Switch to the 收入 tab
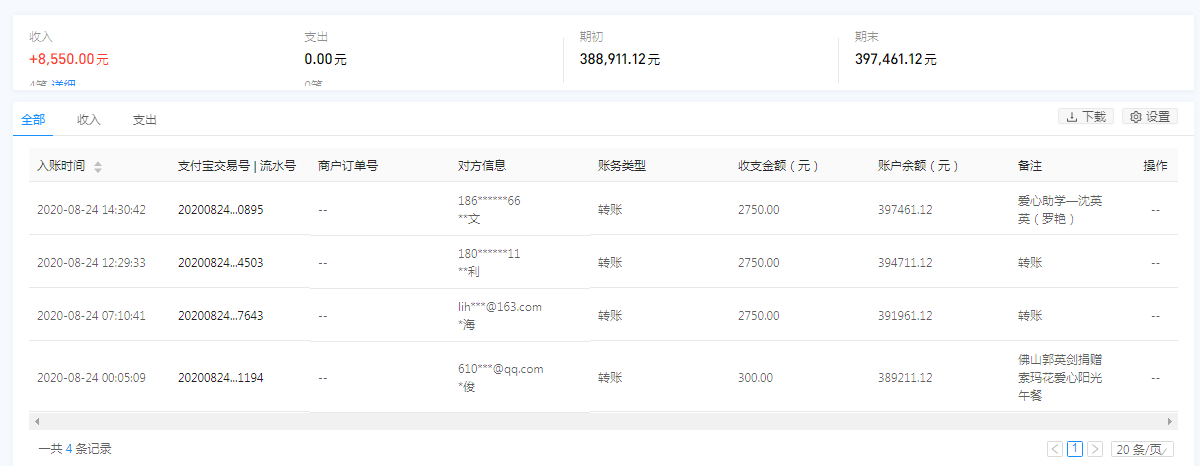The image size is (1200, 466). click(89, 120)
